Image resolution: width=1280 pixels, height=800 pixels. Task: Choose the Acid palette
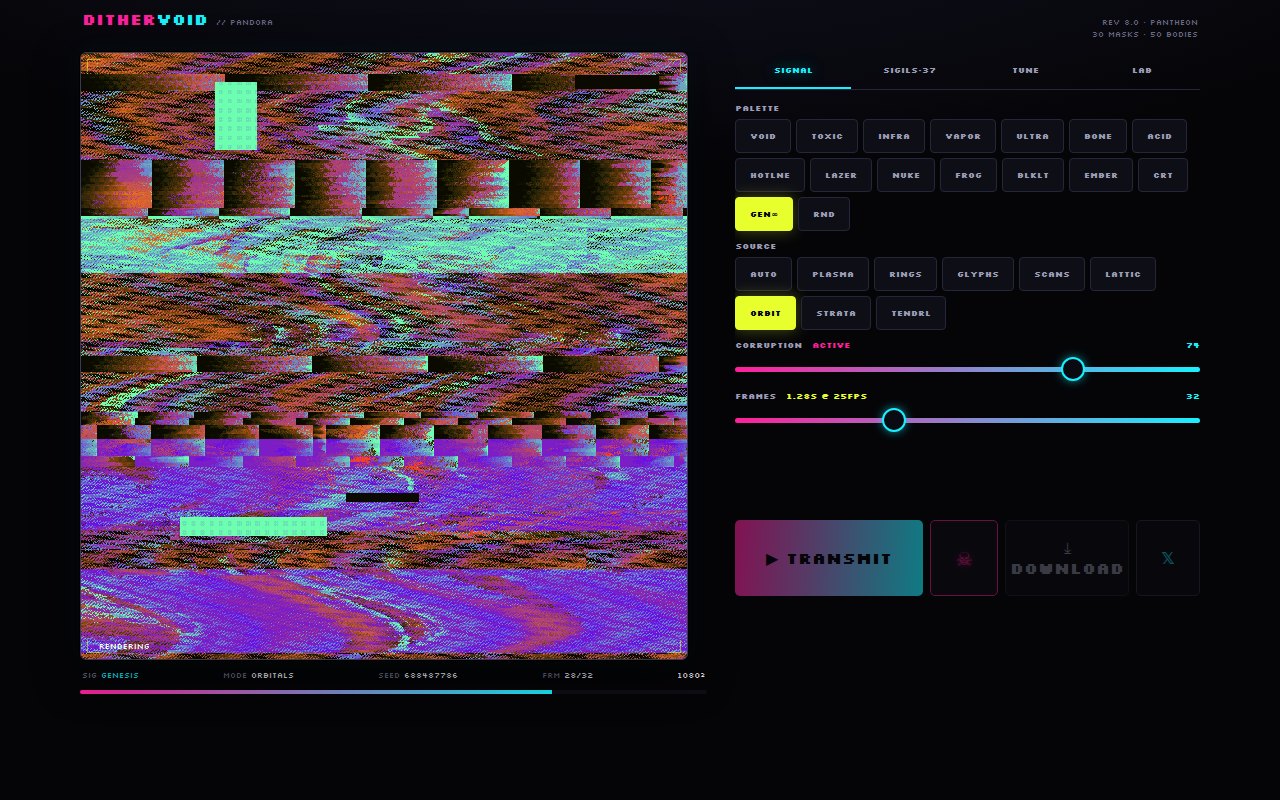pos(1159,136)
